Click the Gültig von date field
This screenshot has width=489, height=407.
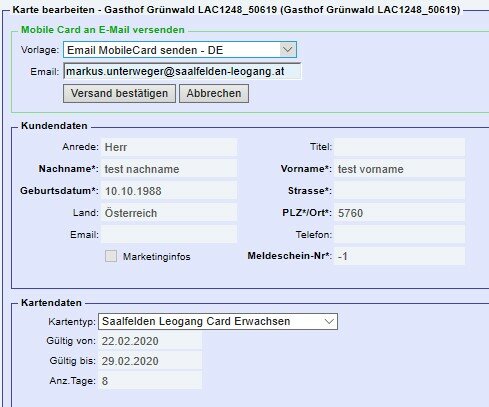coord(150,341)
